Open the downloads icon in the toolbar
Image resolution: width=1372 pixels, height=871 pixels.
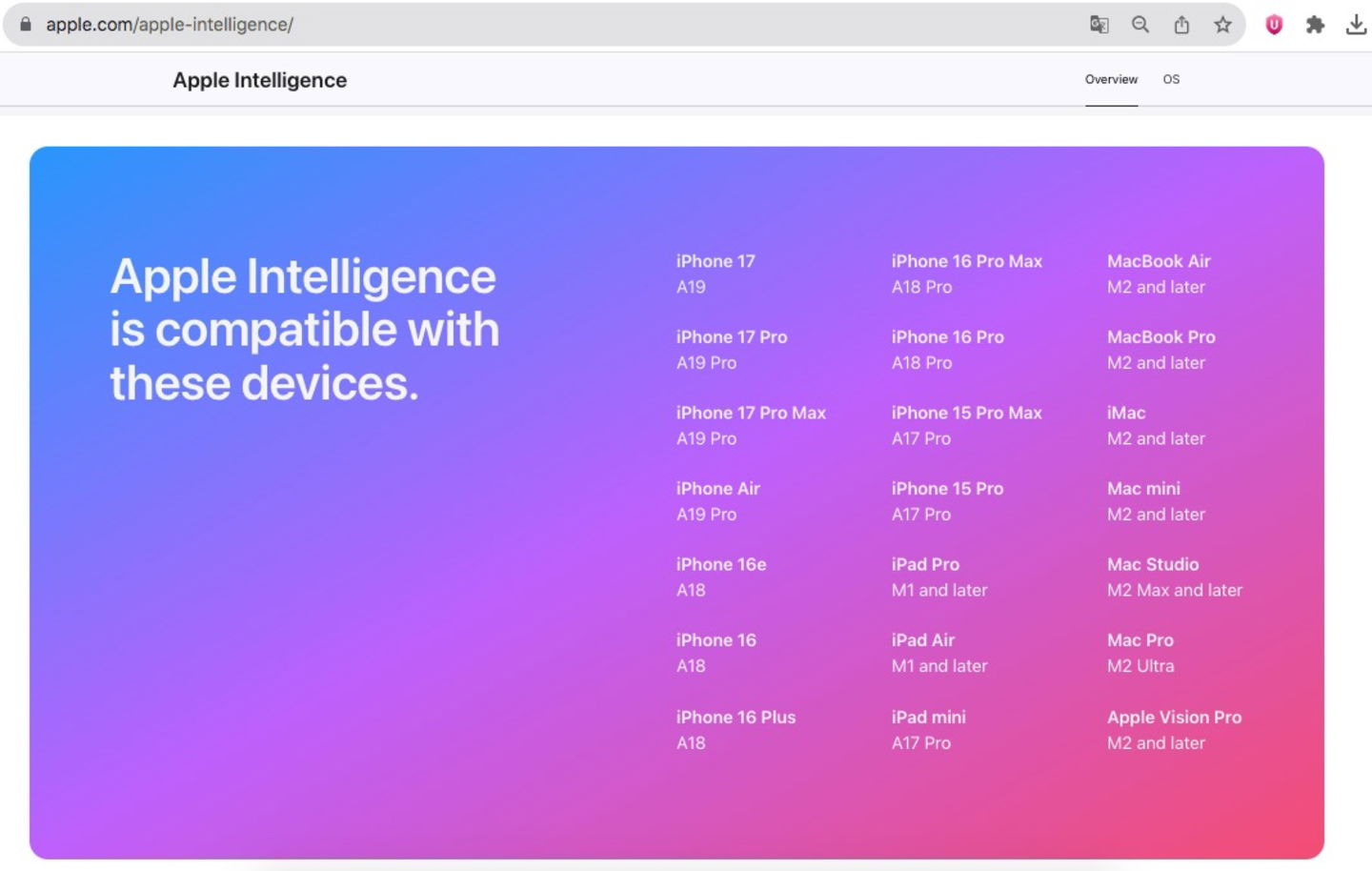pyautogui.click(x=1356, y=25)
